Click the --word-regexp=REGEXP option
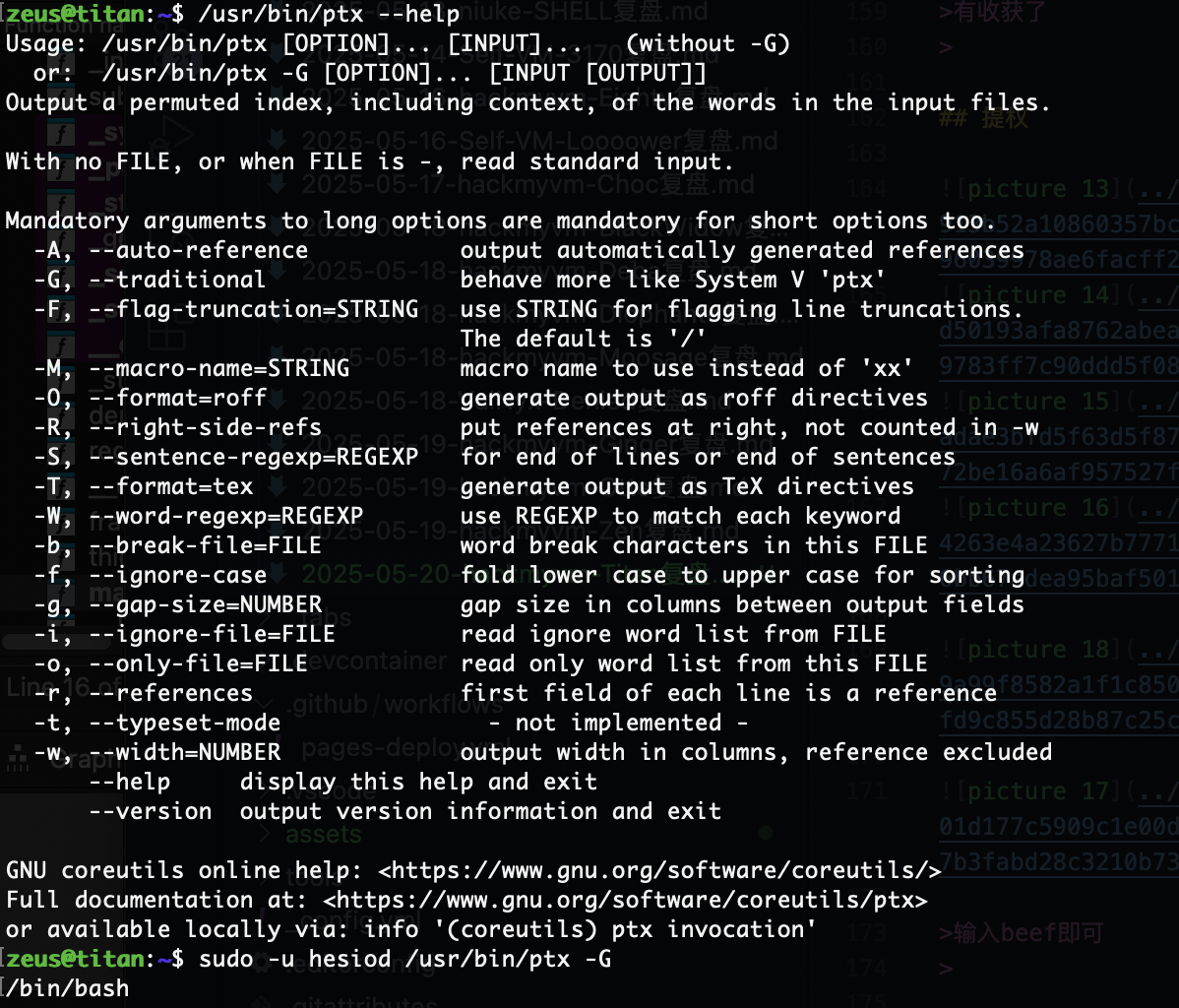Image resolution: width=1179 pixels, height=1008 pixels. coord(225,515)
